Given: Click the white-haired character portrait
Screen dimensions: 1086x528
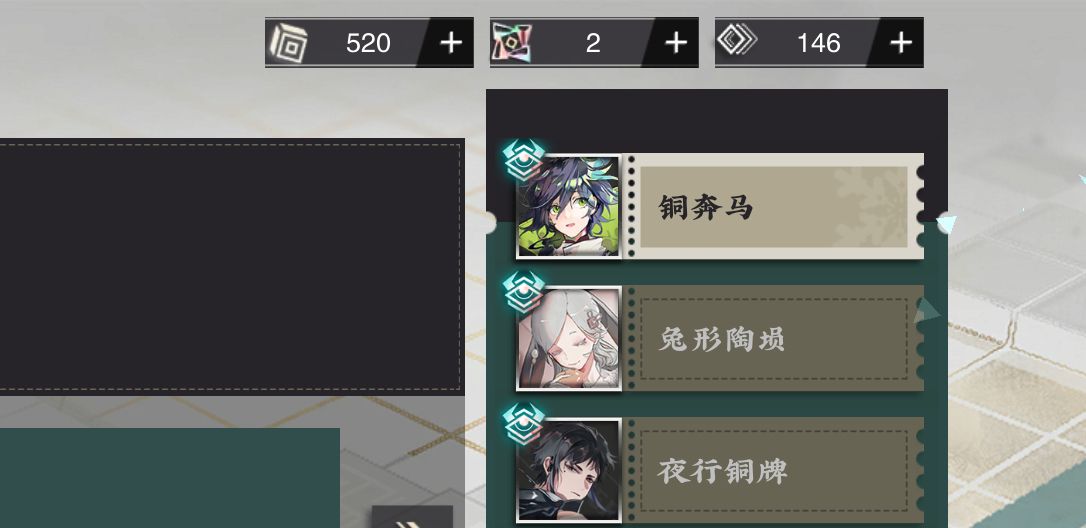Looking at the screenshot, I should (569, 338).
